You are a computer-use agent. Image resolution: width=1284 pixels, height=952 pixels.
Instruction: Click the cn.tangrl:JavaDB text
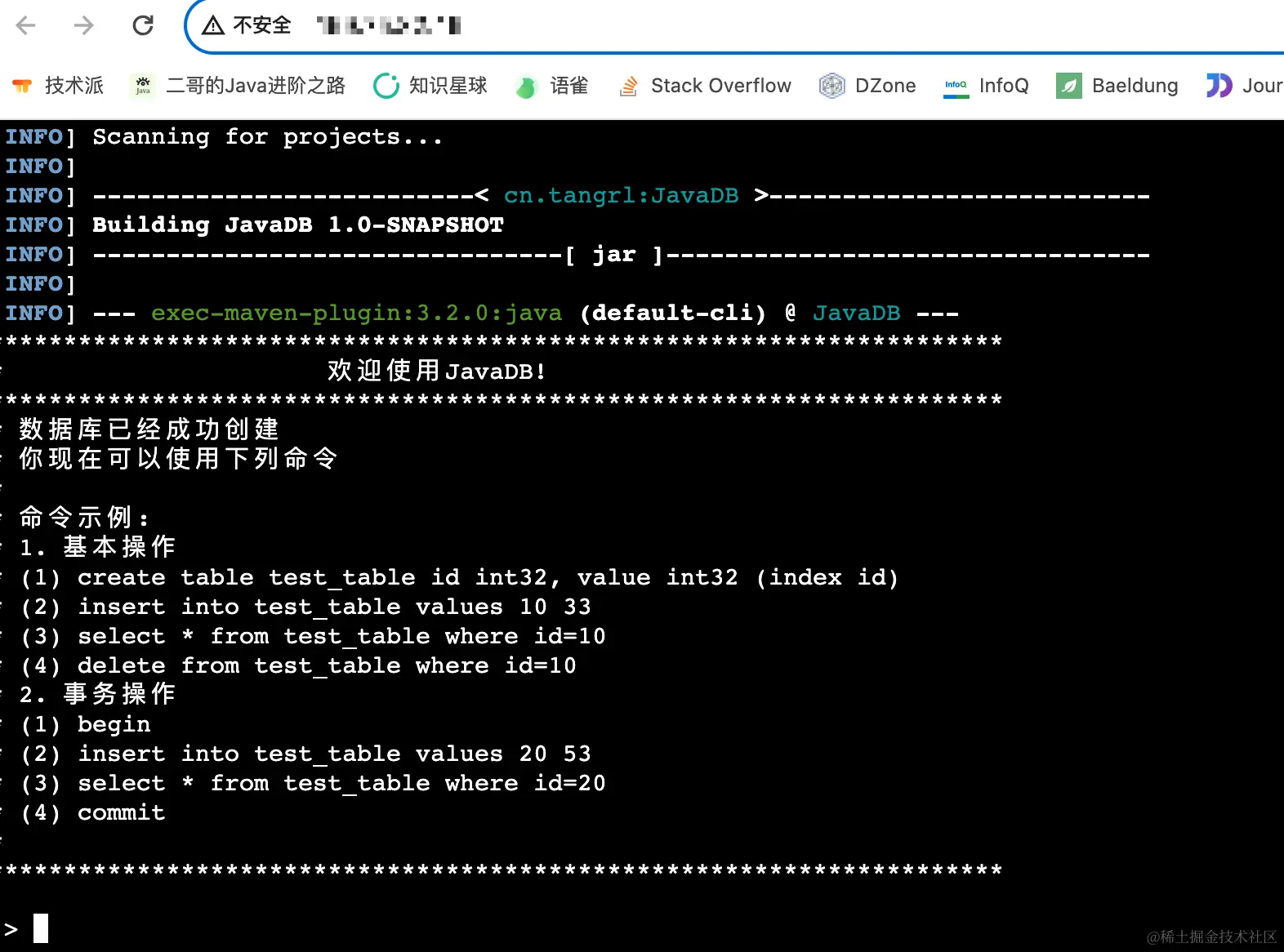coord(621,196)
